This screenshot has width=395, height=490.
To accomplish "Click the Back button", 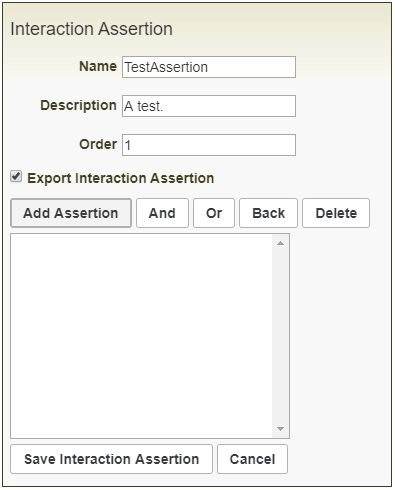I will (x=268, y=213).
